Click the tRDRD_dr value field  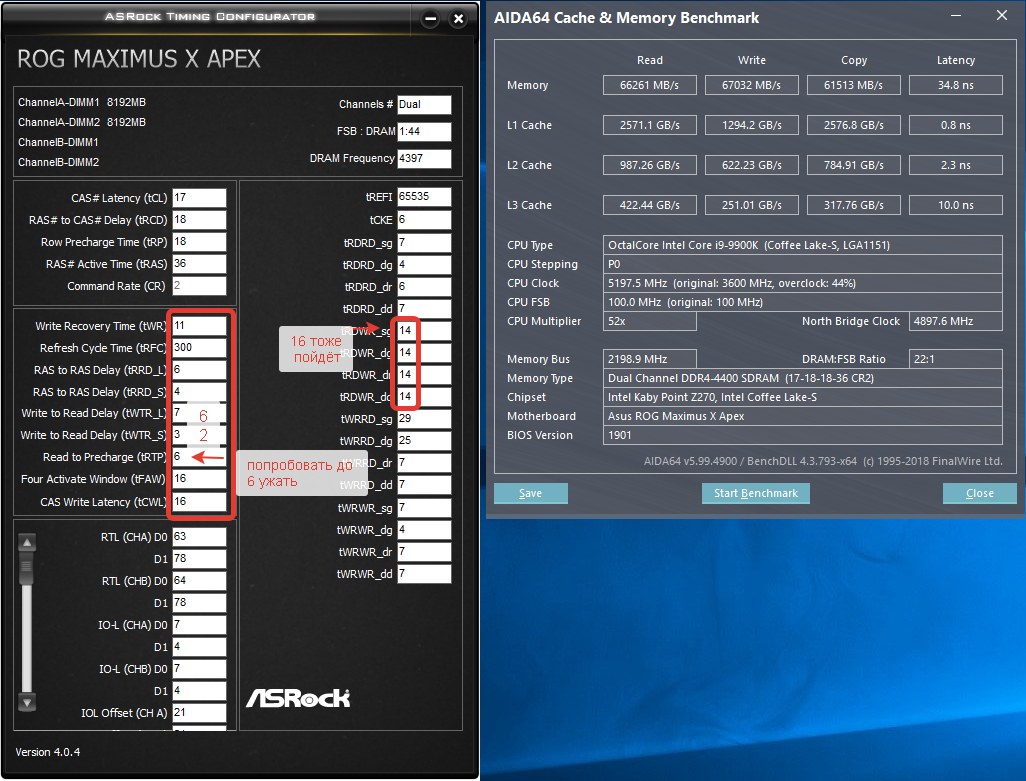[424, 287]
